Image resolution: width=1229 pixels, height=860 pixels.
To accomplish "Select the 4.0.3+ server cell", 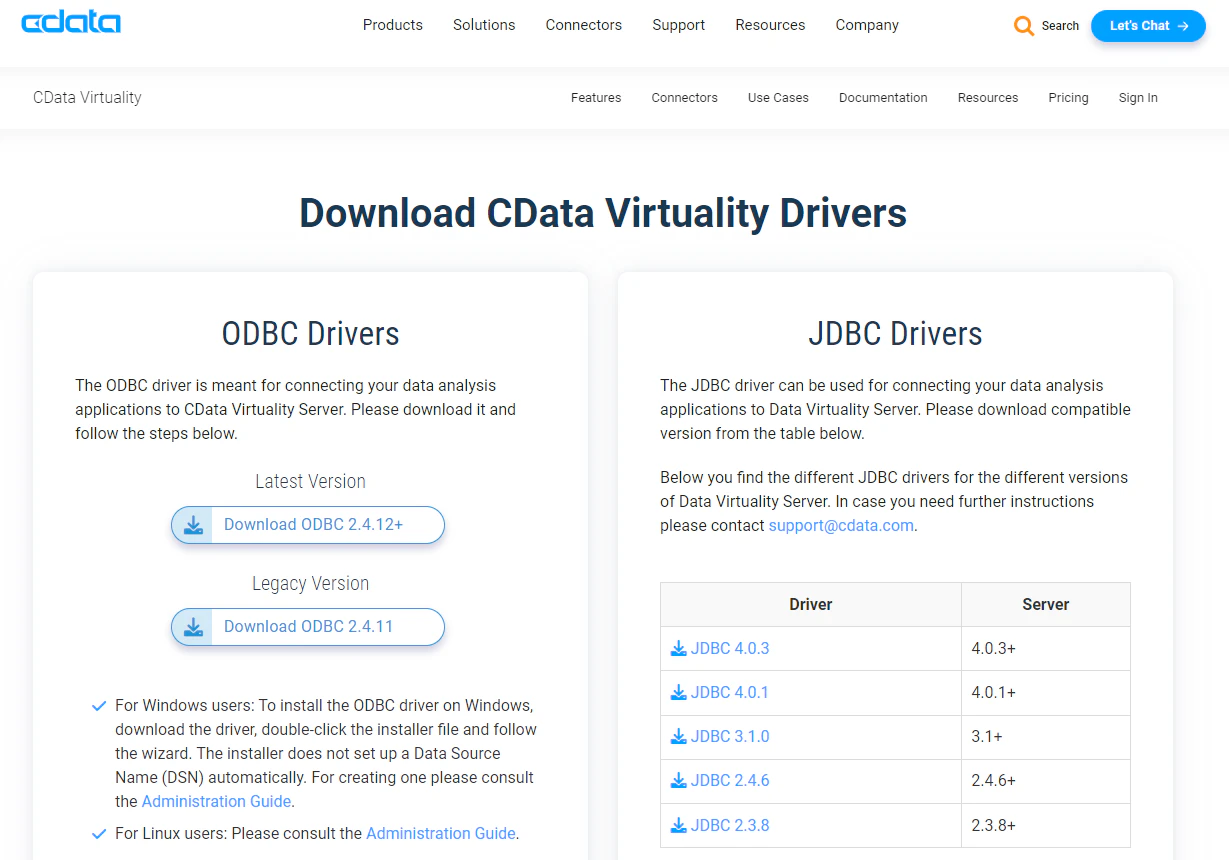I will tap(1046, 648).
